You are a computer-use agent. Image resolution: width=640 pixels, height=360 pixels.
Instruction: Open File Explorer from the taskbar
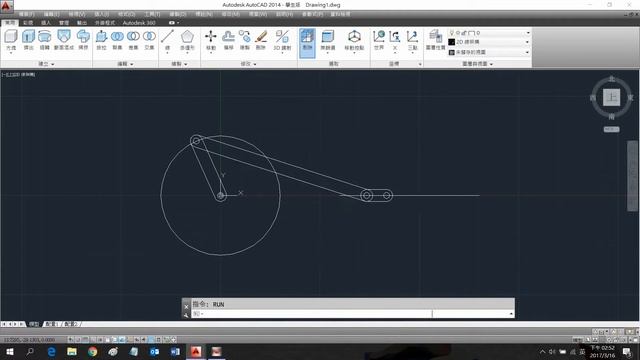point(72,351)
